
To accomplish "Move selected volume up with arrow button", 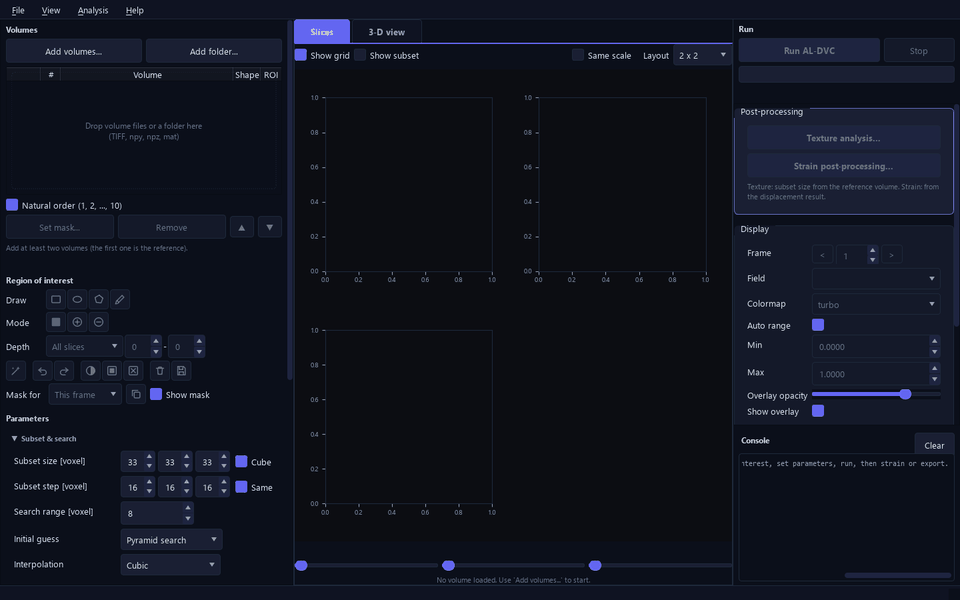I will click(x=242, y=227).
